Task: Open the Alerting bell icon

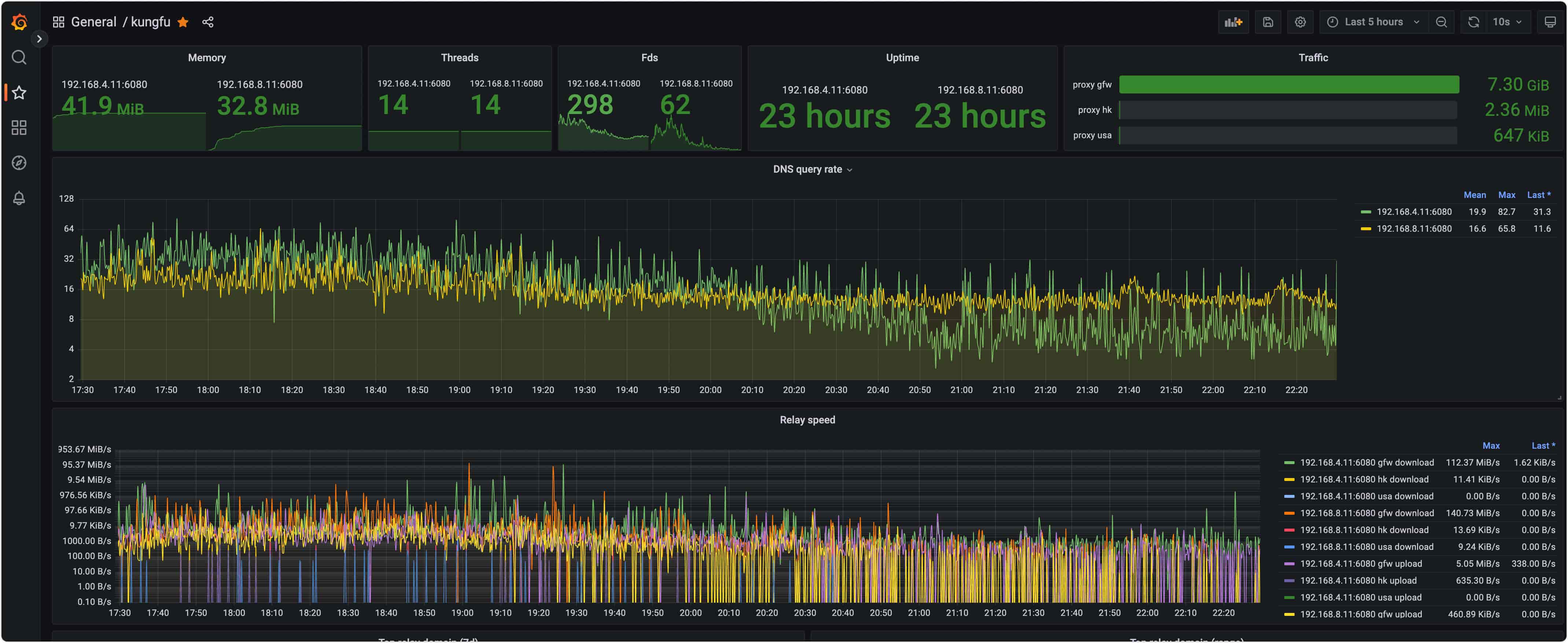Action: 19,198
